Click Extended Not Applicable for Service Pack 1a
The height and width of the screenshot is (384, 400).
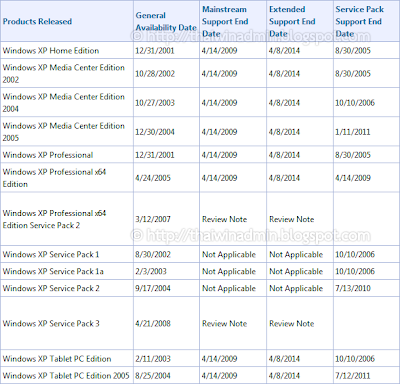point(296,272)
